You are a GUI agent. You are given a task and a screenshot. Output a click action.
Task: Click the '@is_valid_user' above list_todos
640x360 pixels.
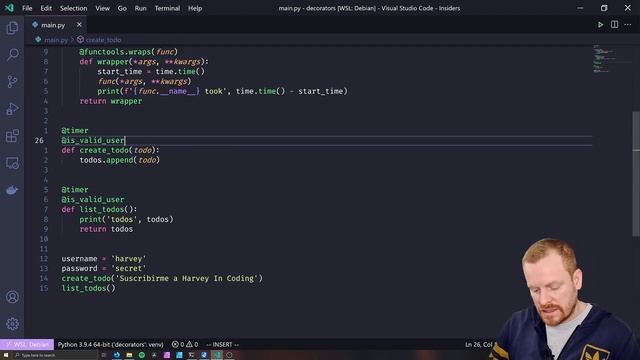point(93,200)
